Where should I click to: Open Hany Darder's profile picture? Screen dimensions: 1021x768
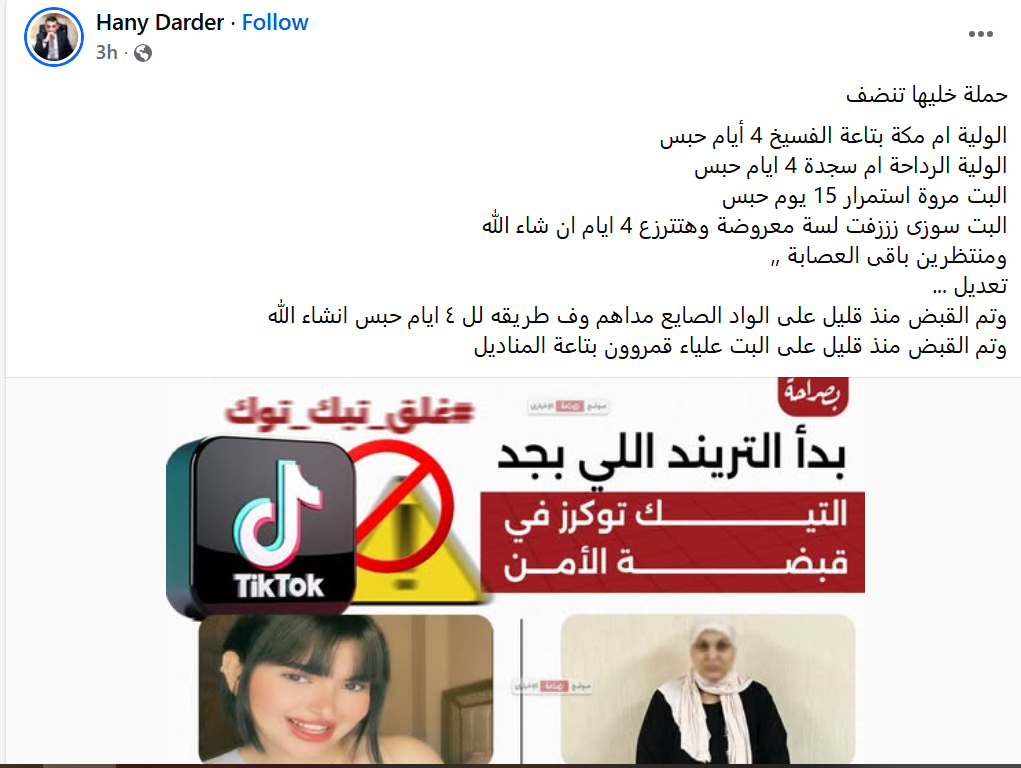(54, 37)
